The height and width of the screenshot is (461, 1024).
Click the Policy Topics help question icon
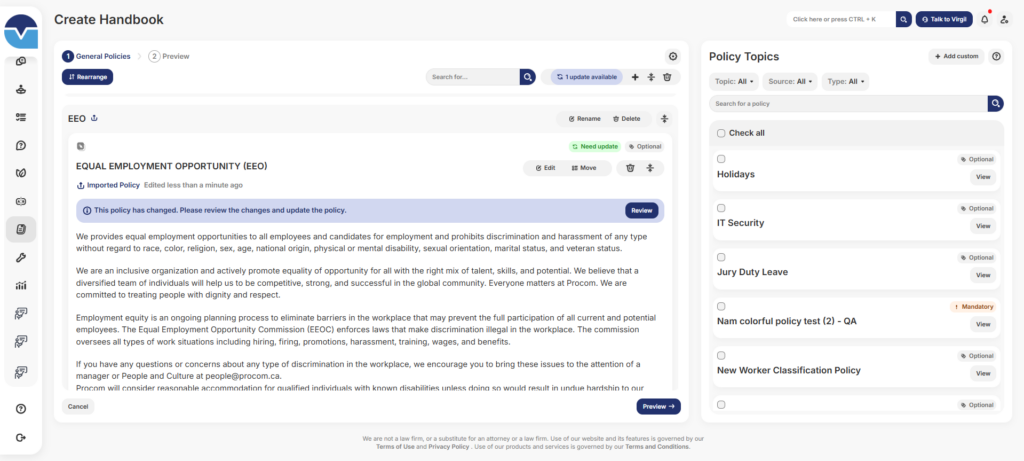[996, 57]
